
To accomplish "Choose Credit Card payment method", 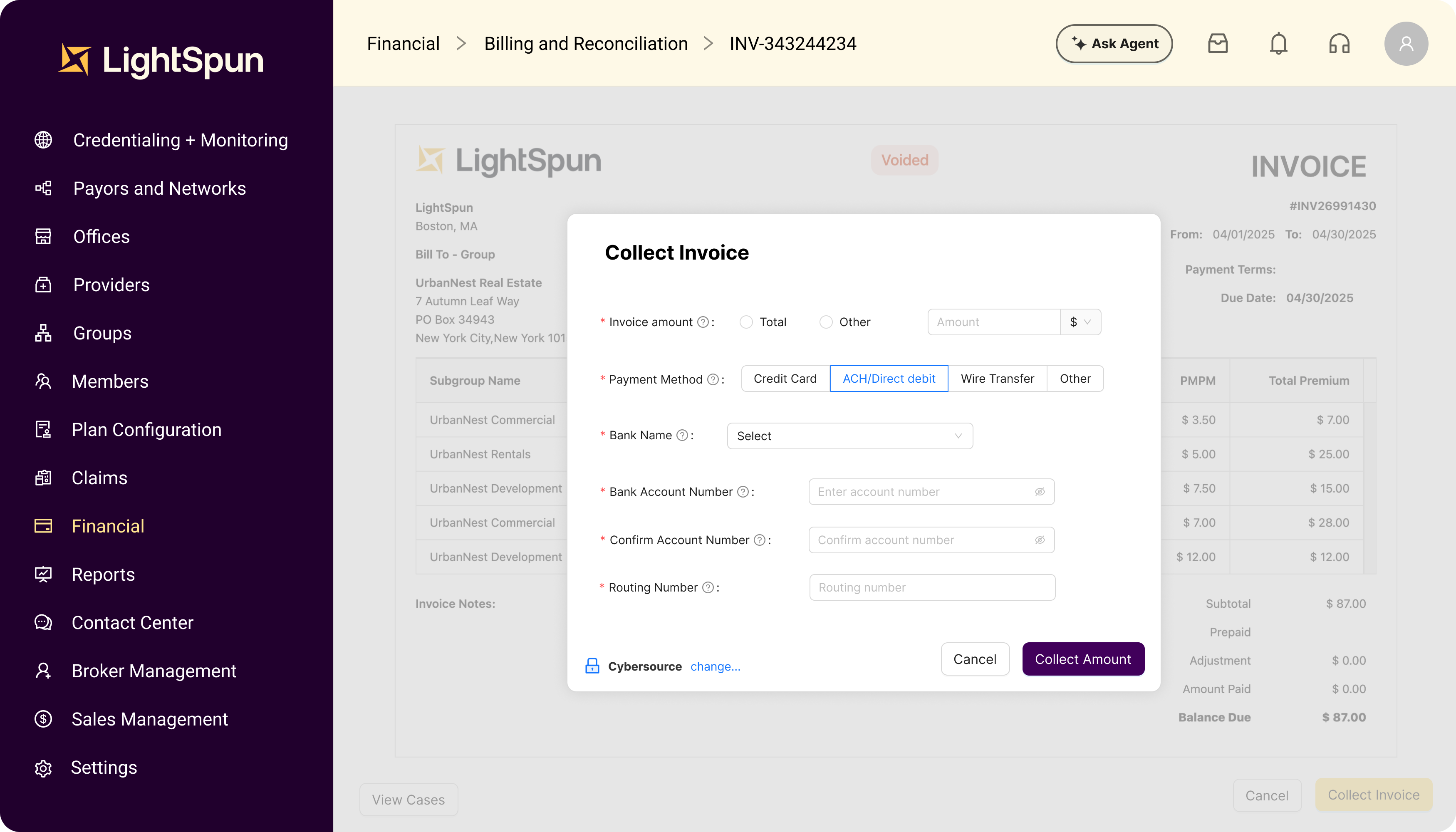I will tap(785, 379).
